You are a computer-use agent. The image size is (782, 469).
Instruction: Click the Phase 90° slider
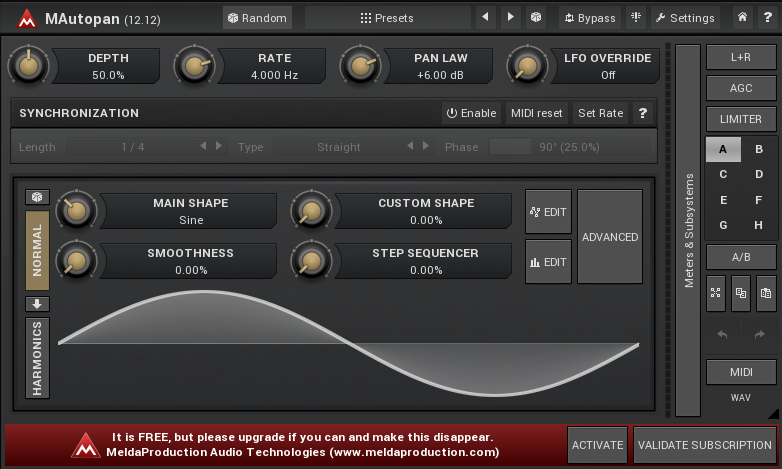[570, 147]
